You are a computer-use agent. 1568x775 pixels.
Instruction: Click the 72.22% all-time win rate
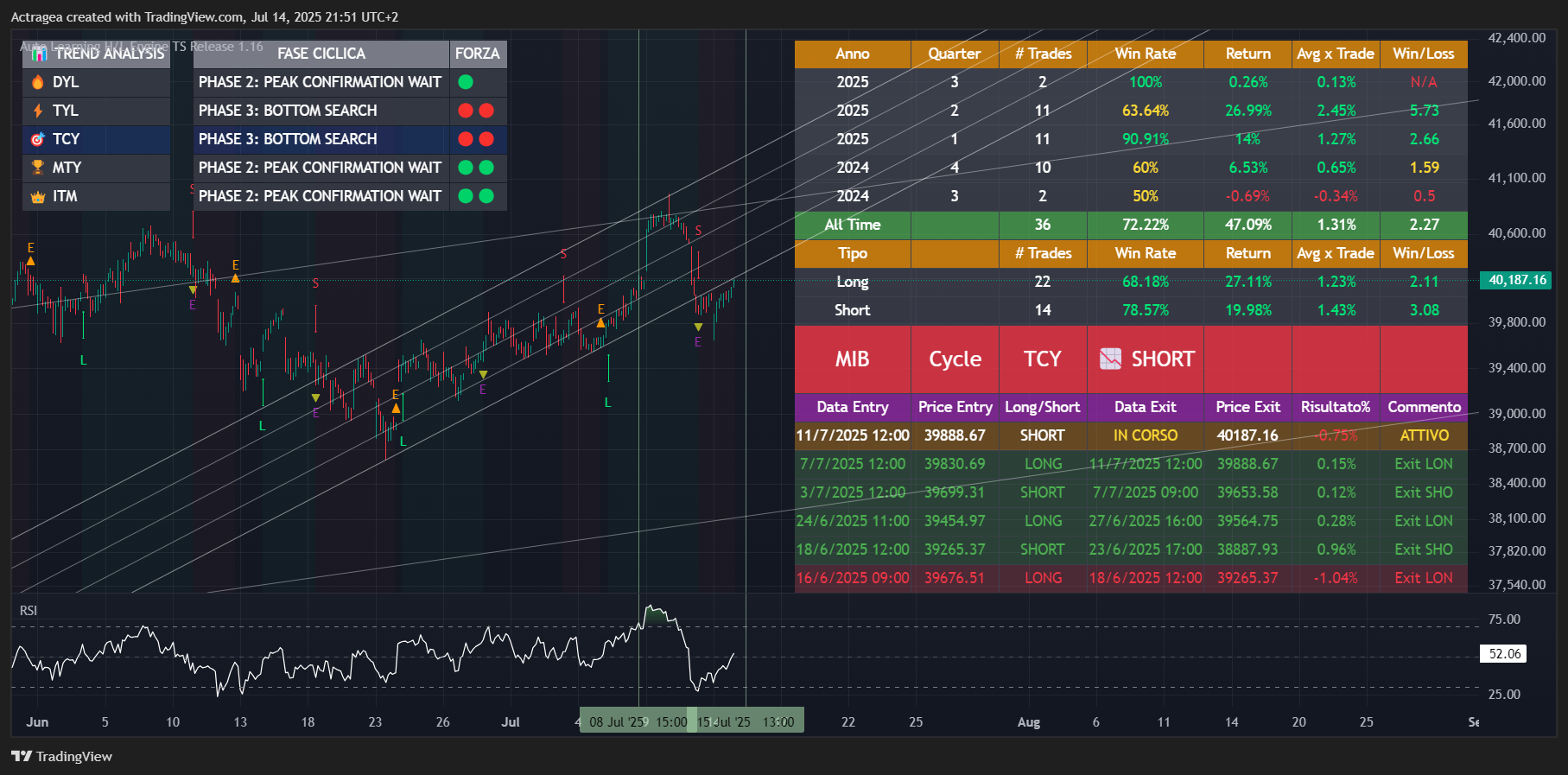(1146, 225)
